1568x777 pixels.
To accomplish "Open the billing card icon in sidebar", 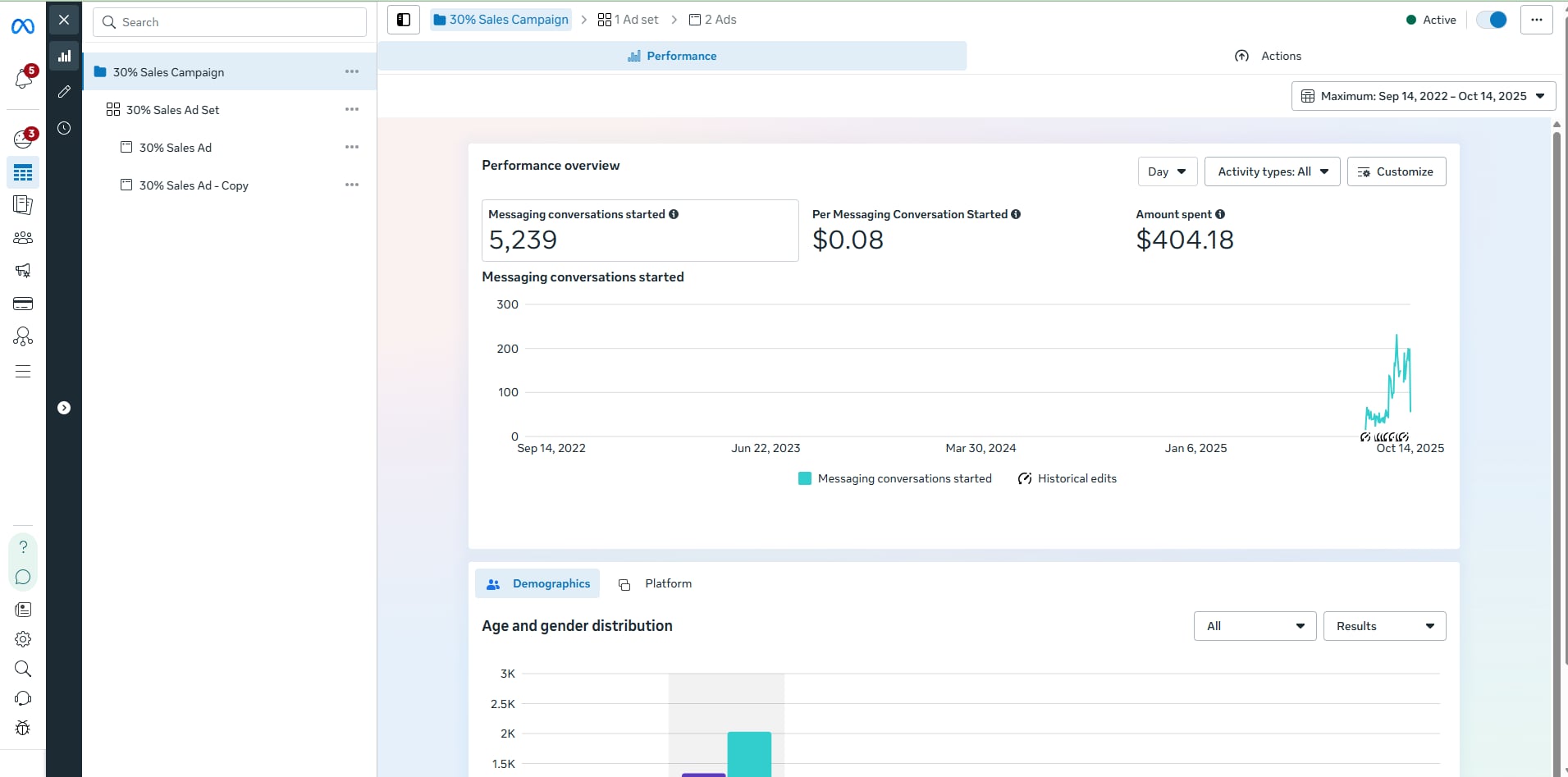I will point(23,304).
